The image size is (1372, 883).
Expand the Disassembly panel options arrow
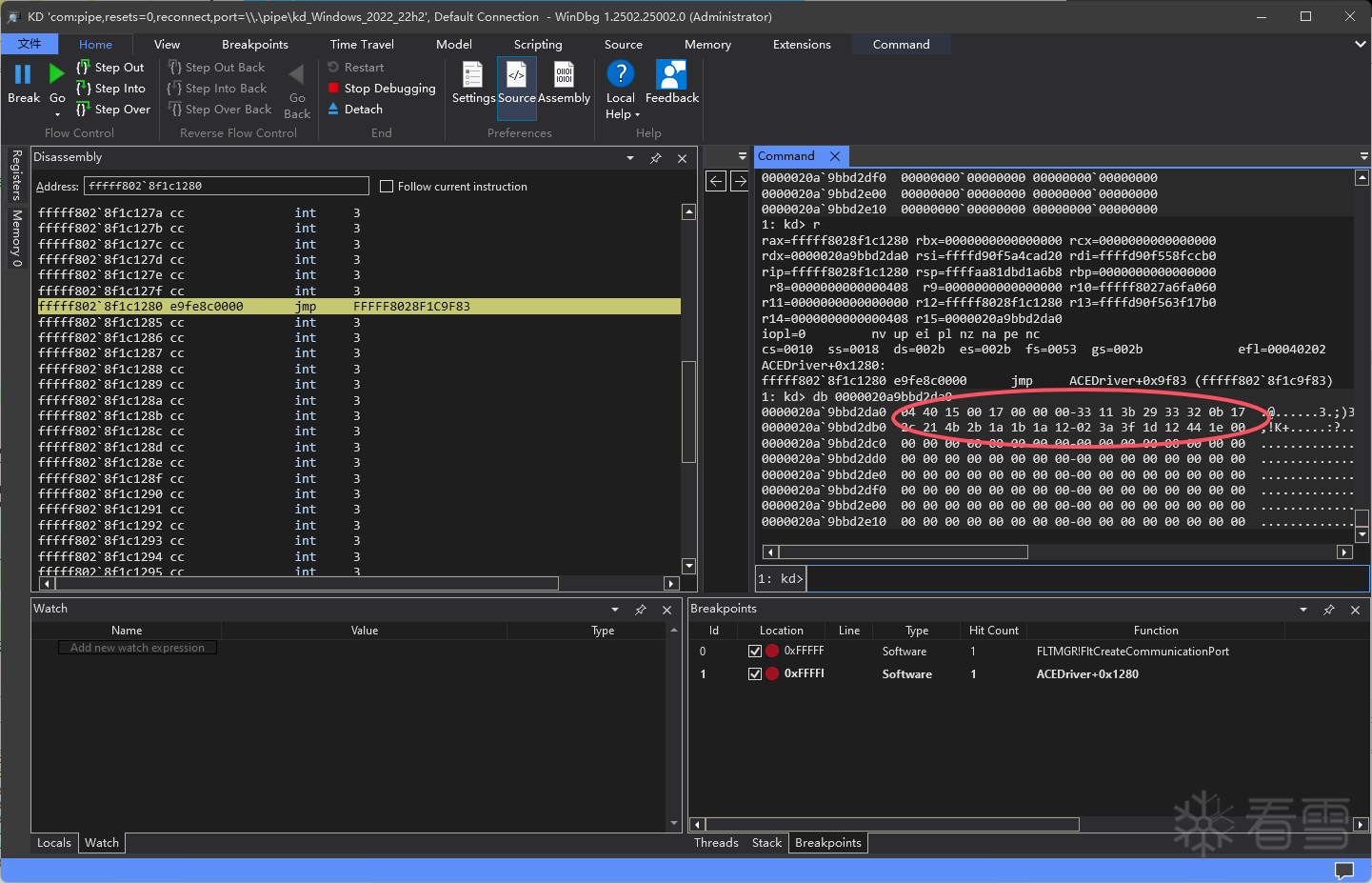pos(630,158)
